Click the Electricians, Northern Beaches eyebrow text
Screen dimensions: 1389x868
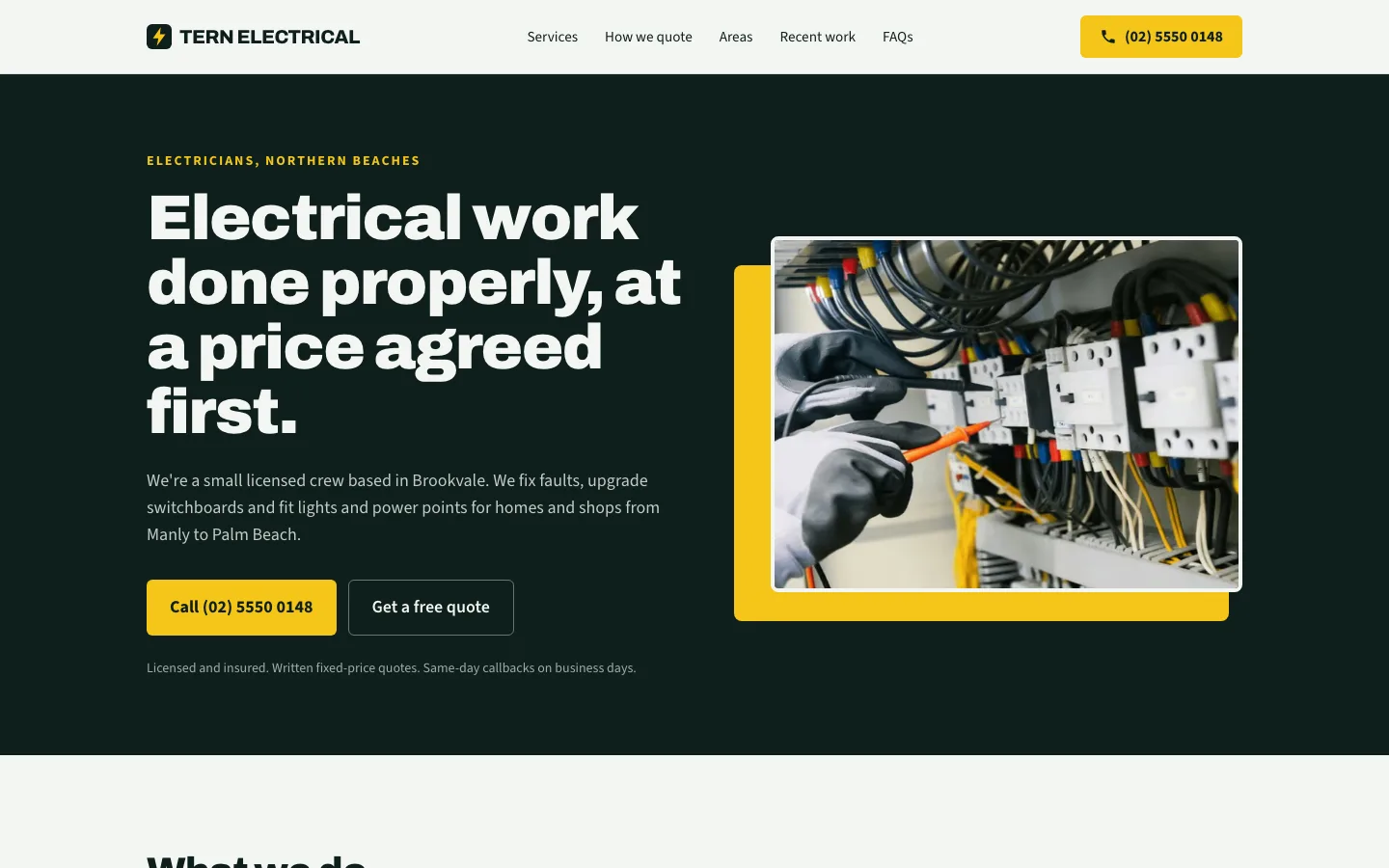[x=284, y=161]
